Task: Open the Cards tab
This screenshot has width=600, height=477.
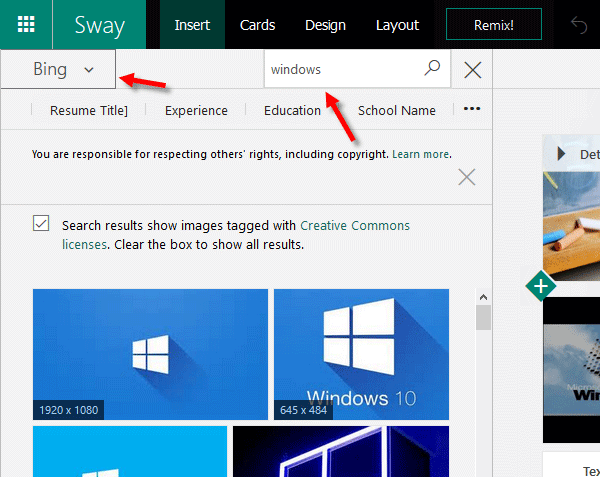Action: pos(257,25)
